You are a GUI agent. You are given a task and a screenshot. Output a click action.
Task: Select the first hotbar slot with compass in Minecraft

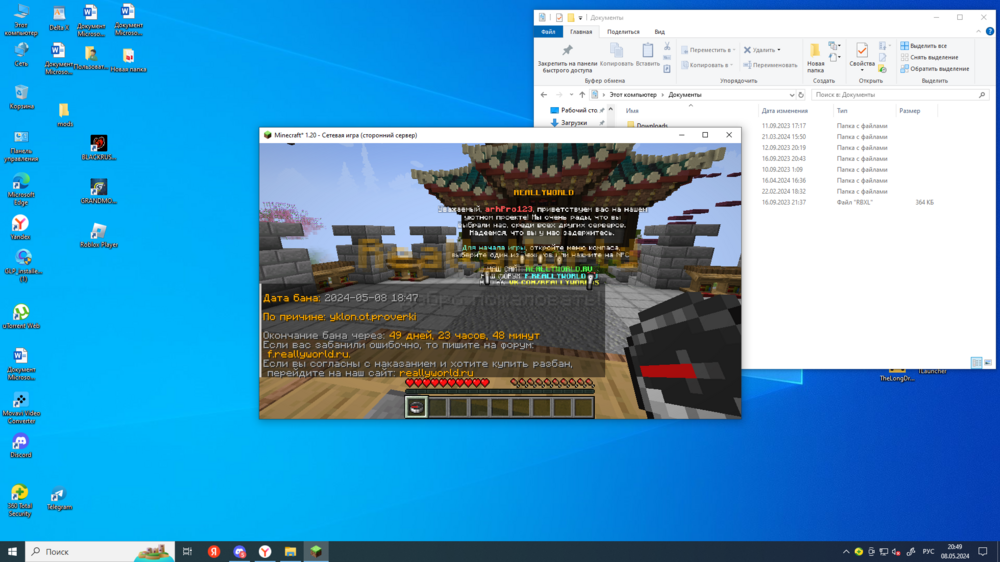pos(416,407)
